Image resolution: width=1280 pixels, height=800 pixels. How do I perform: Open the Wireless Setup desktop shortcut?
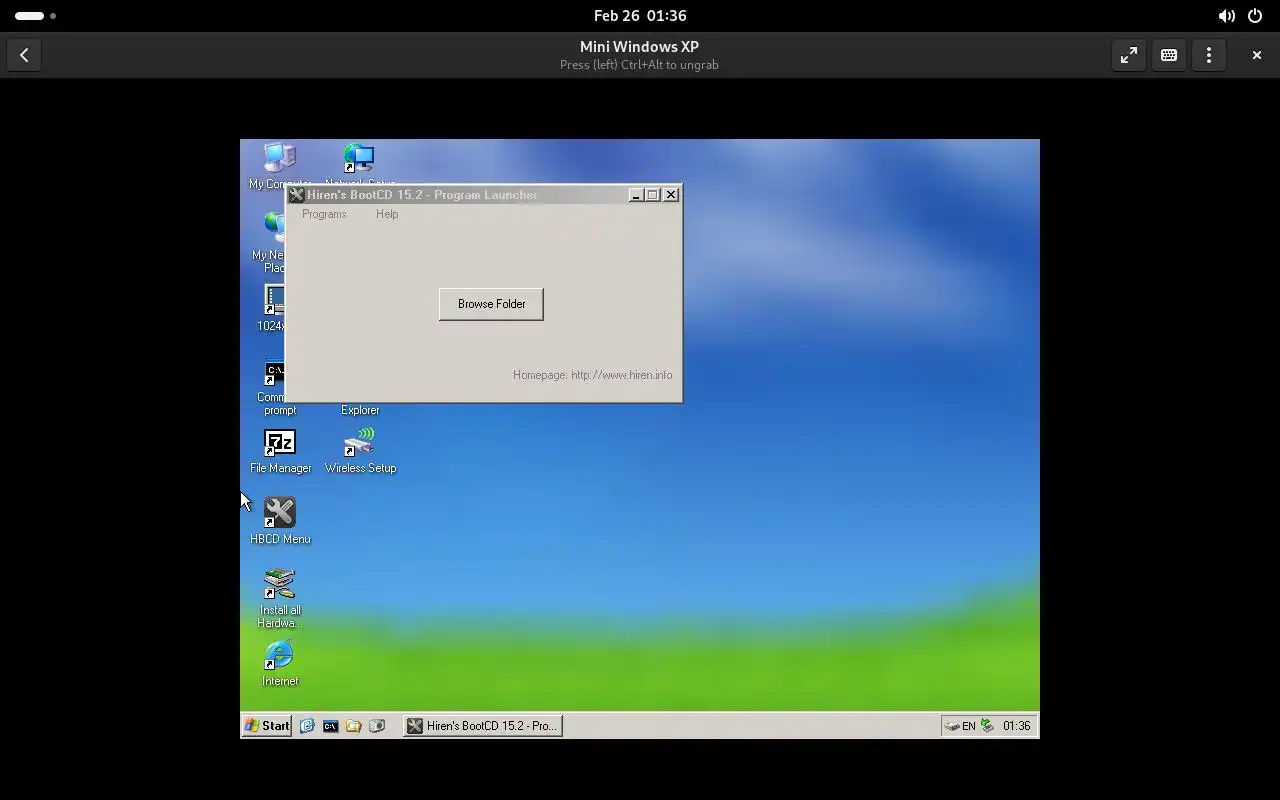click(360, 451)
